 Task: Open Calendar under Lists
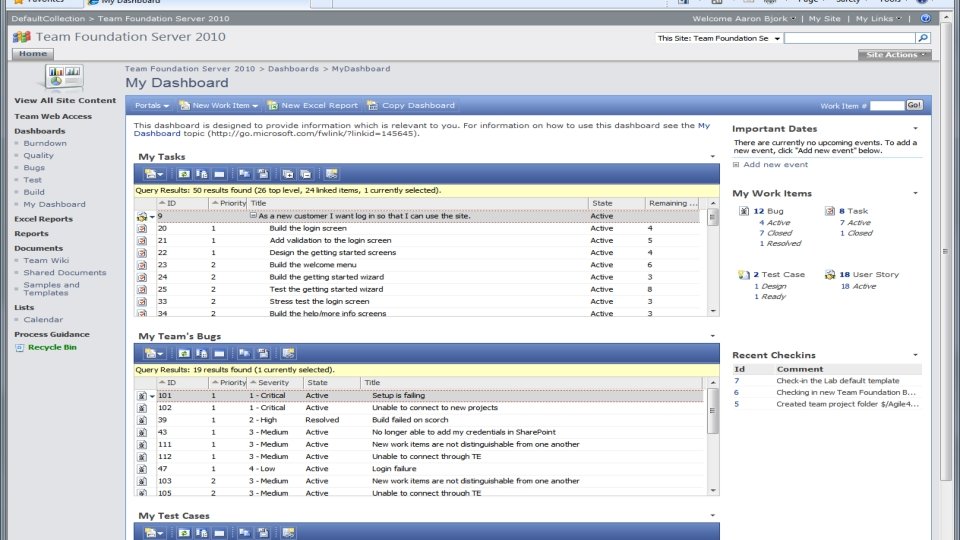pos(43,320)
